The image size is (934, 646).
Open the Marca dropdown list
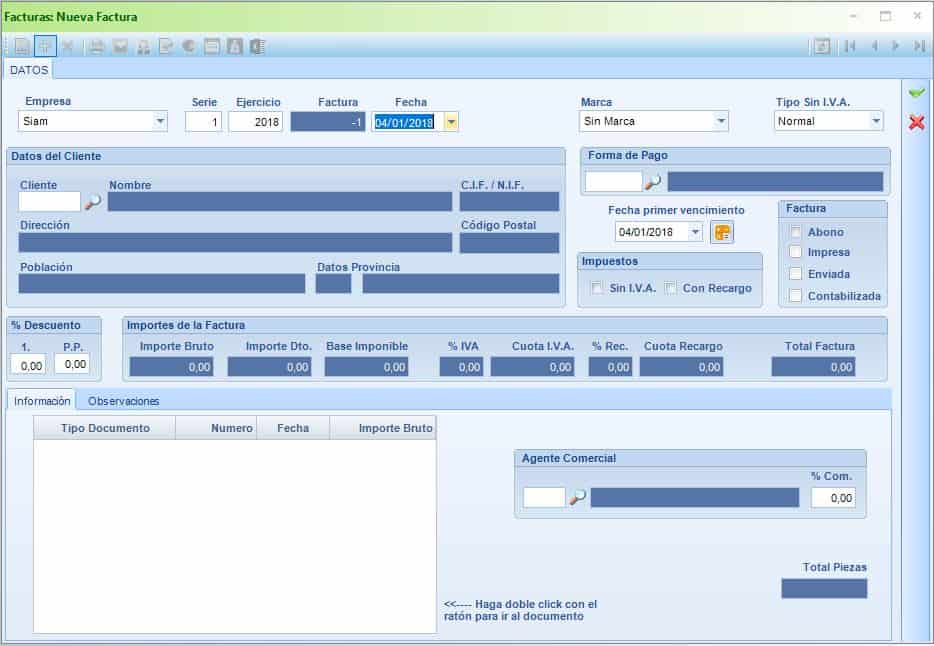pyautogui.click(x=721, y=121)
